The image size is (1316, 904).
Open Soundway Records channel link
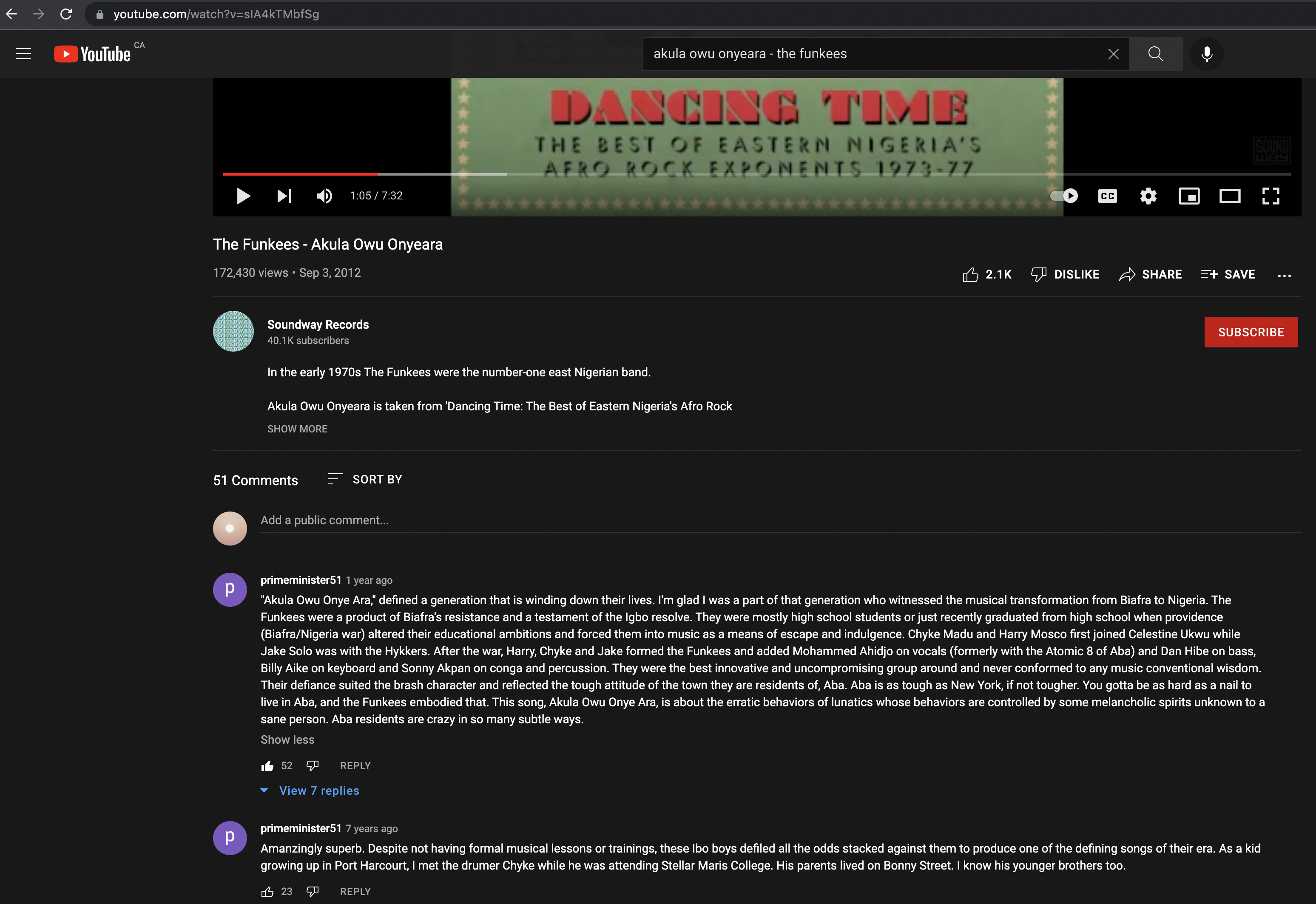click(318, 324)
